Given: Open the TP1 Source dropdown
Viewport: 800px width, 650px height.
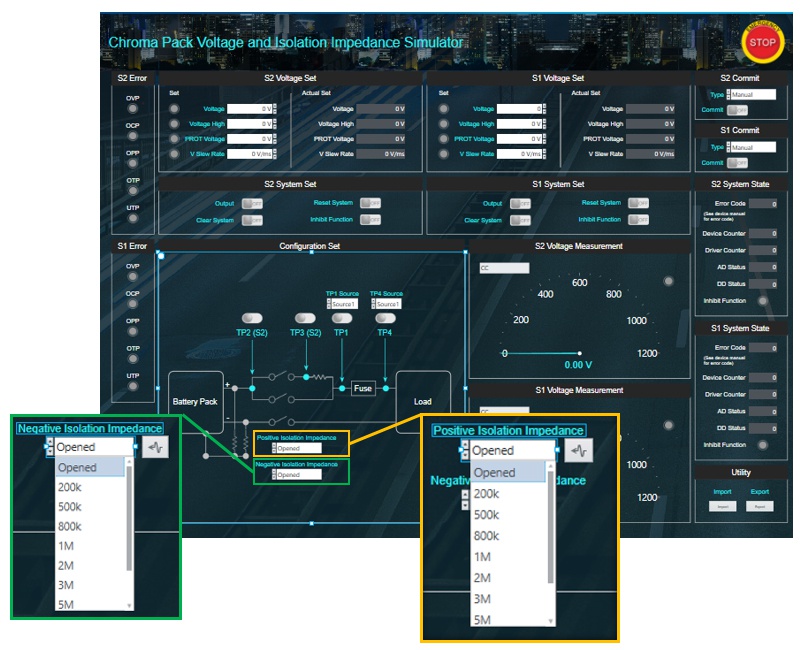Looking at the screenshot, I should click(342, 304).
